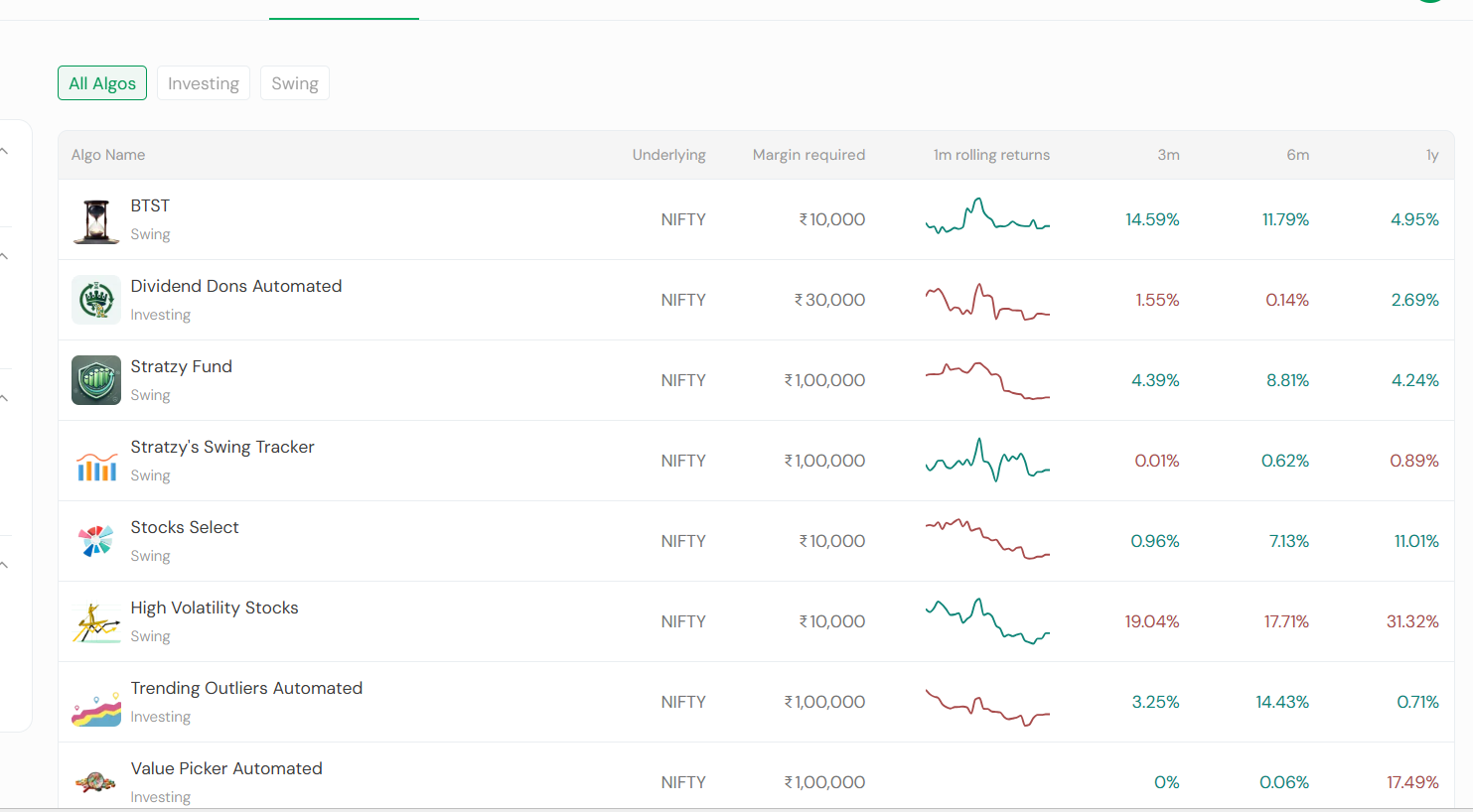
Task: Click the Margin required column header
Action: click(809, 155)
